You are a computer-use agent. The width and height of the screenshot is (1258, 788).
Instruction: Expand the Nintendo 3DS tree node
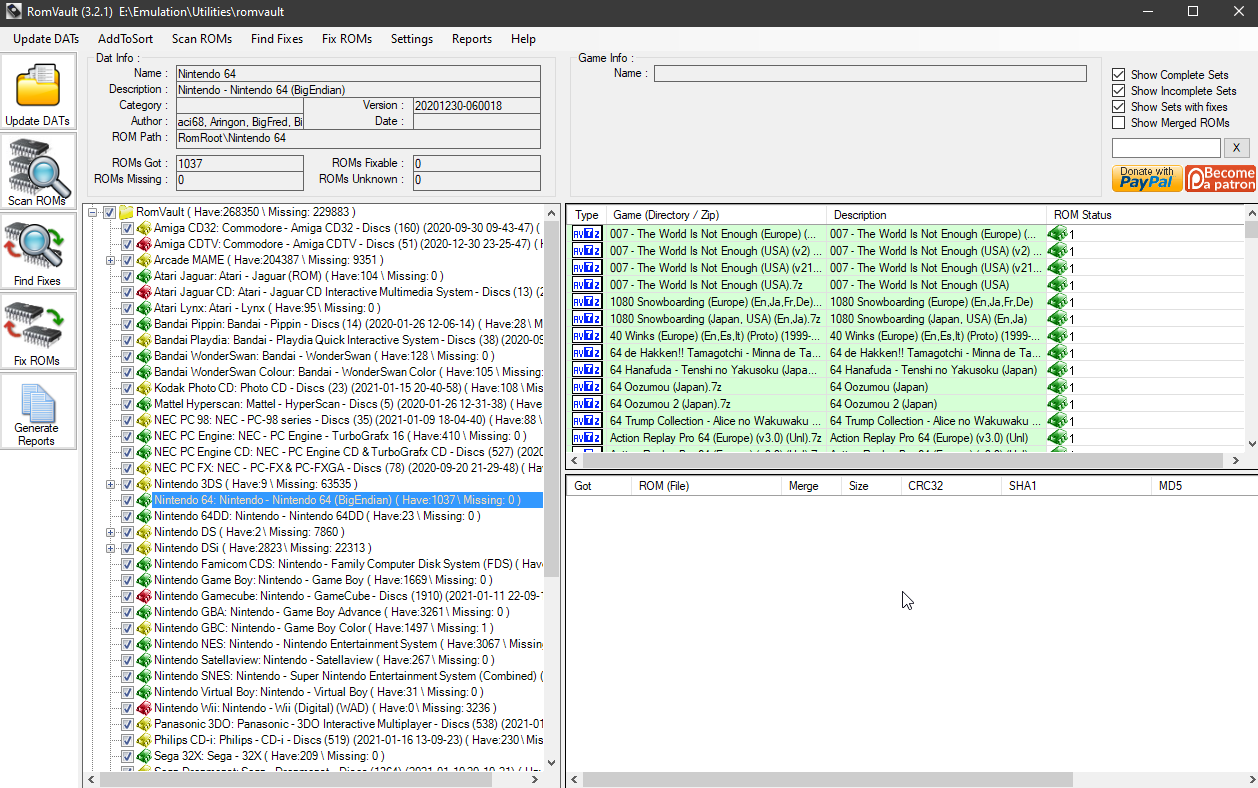(x=111, y=484)
